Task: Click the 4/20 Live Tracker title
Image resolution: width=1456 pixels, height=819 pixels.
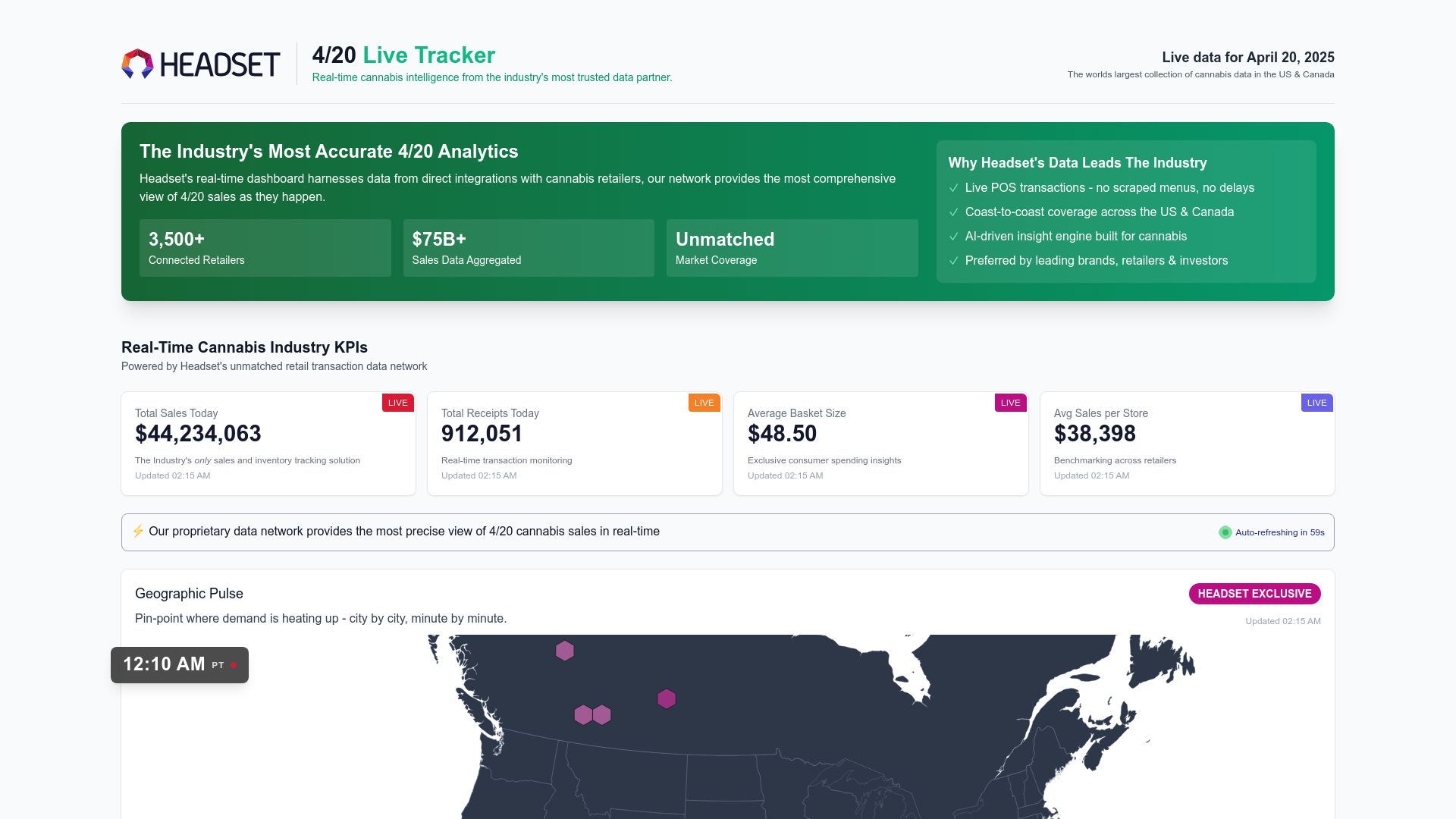Action: click(403, 55)
